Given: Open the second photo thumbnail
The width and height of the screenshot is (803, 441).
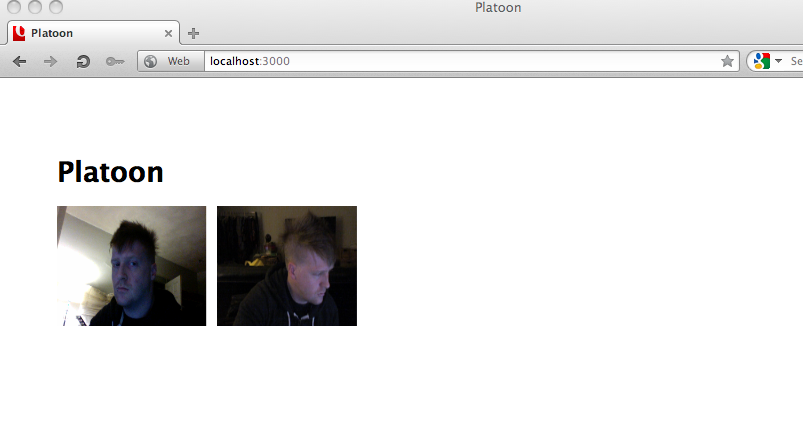Looking at the screenshot, I should [x=286, y=266].
